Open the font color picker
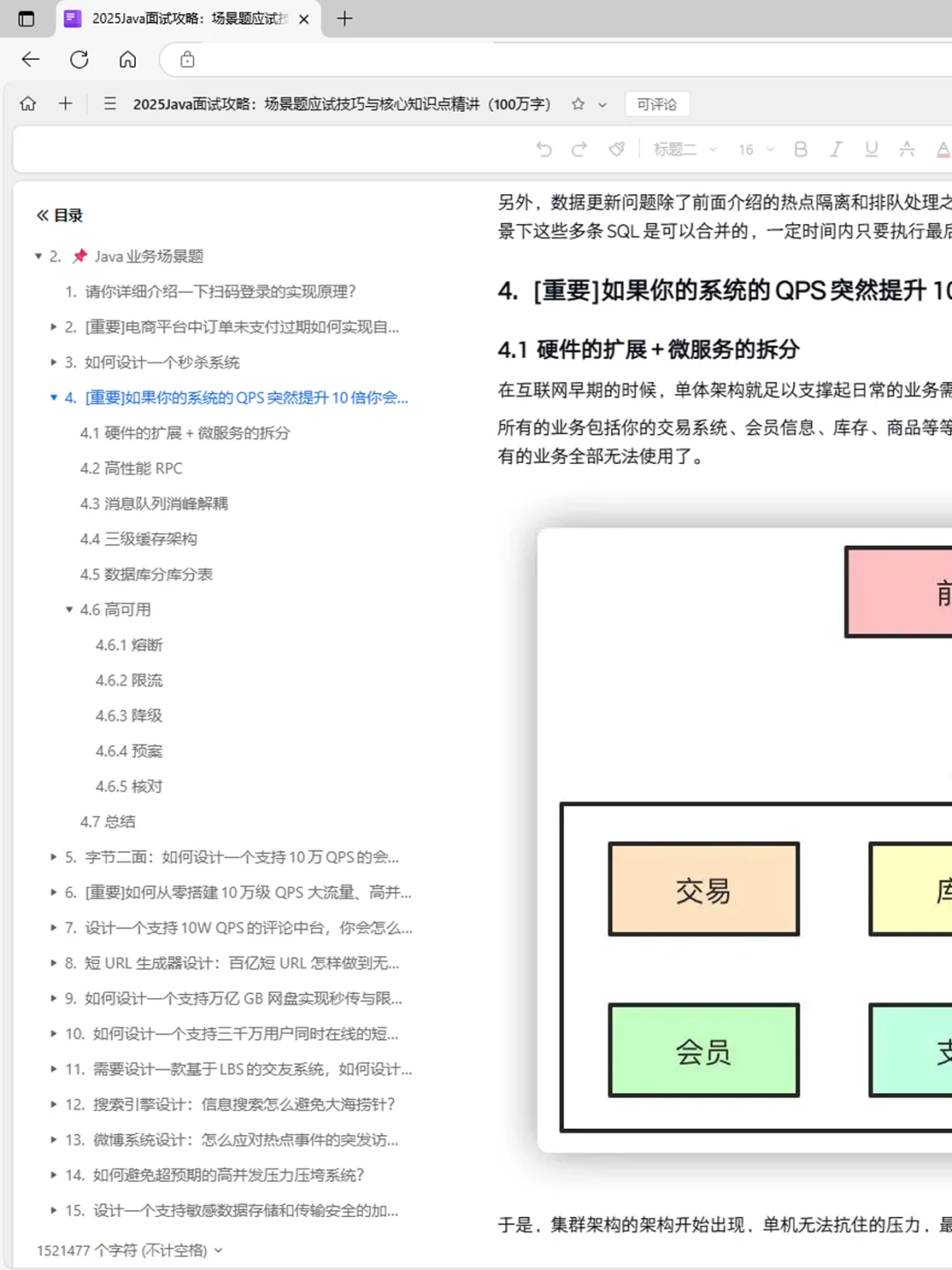This screenshot has width=952, height=1270. [942, 149]
